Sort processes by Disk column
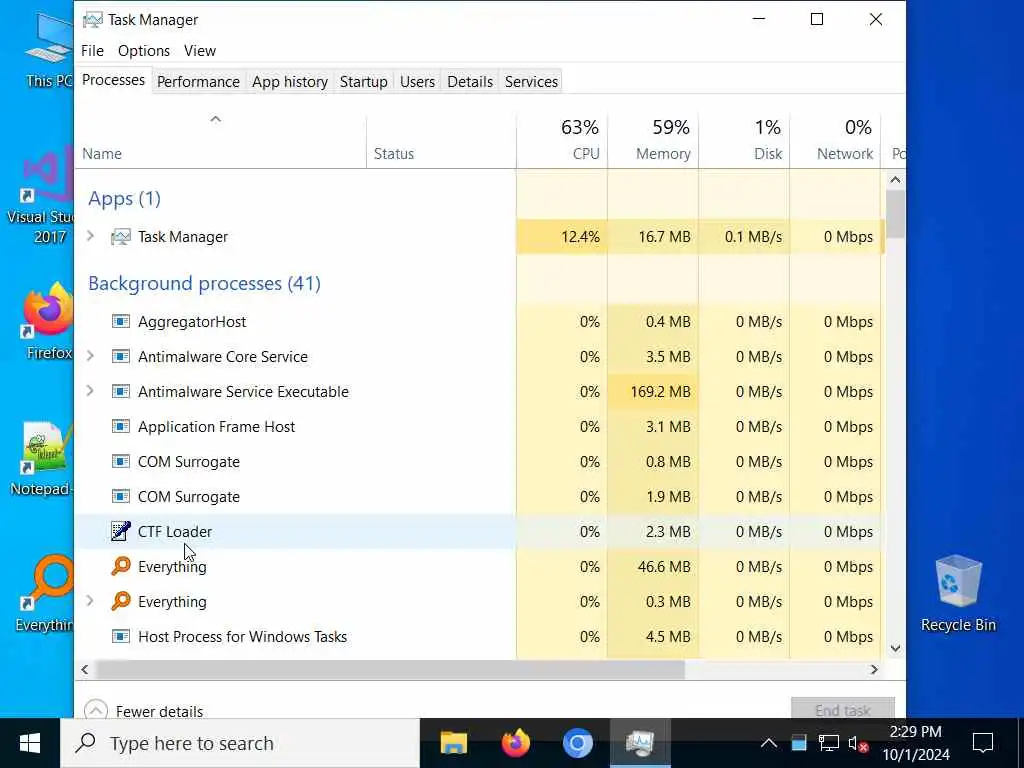This screenshot has height=768, width=1024. click(744, 141)
